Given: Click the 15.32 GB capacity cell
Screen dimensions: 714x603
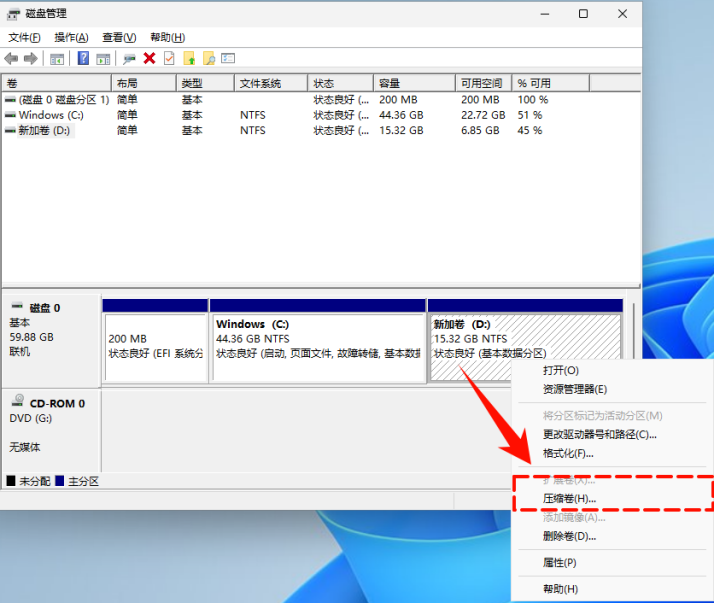Looking at the screenshot, I should 401,131.
